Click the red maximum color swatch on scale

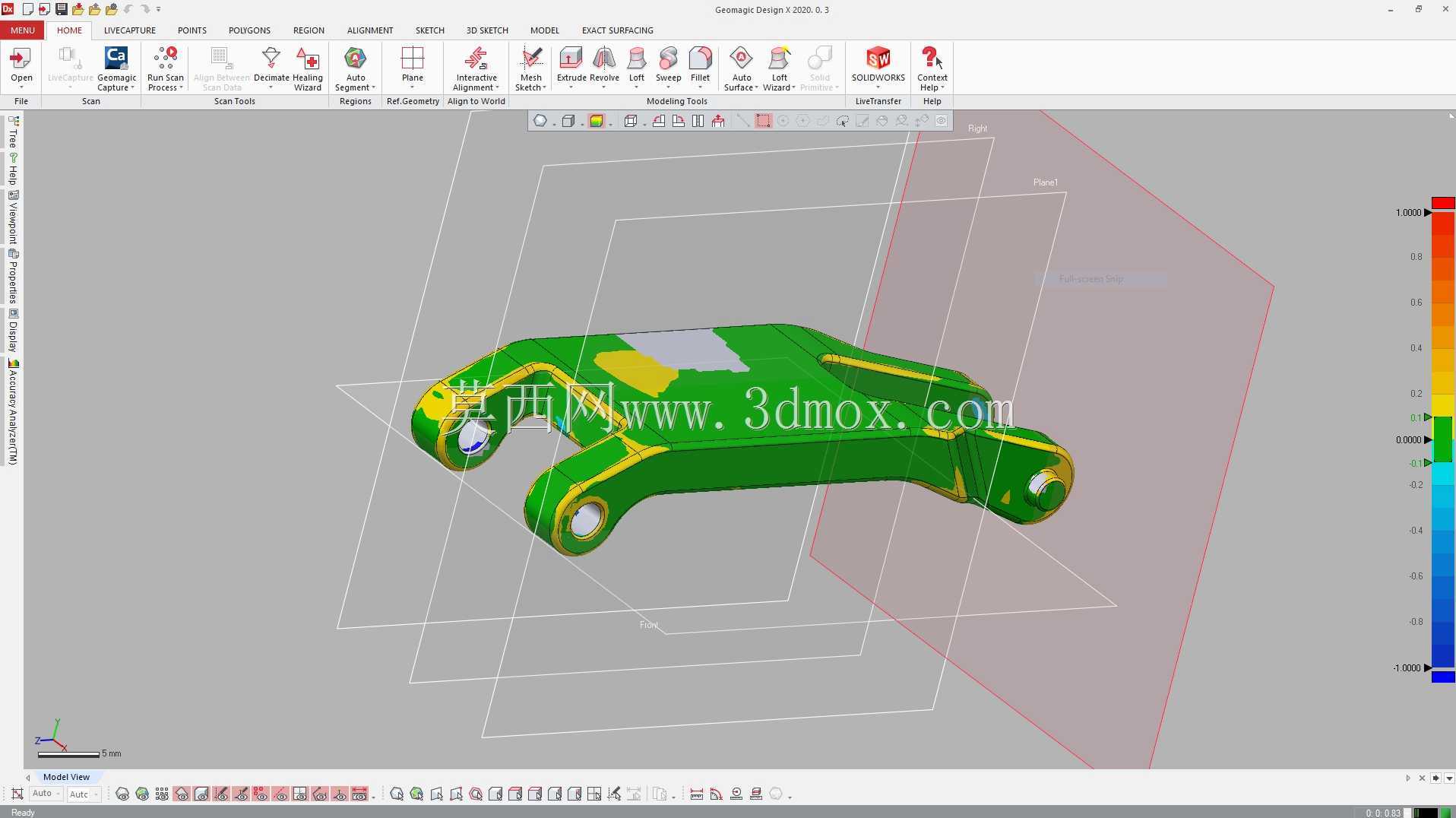point(1443,203)
